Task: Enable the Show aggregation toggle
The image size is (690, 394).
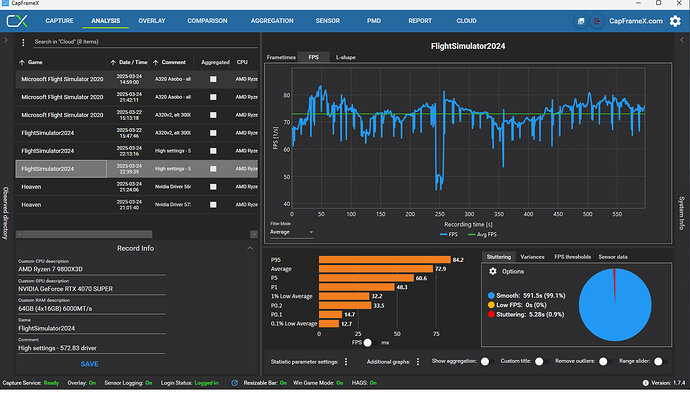Action: (486, 362)
